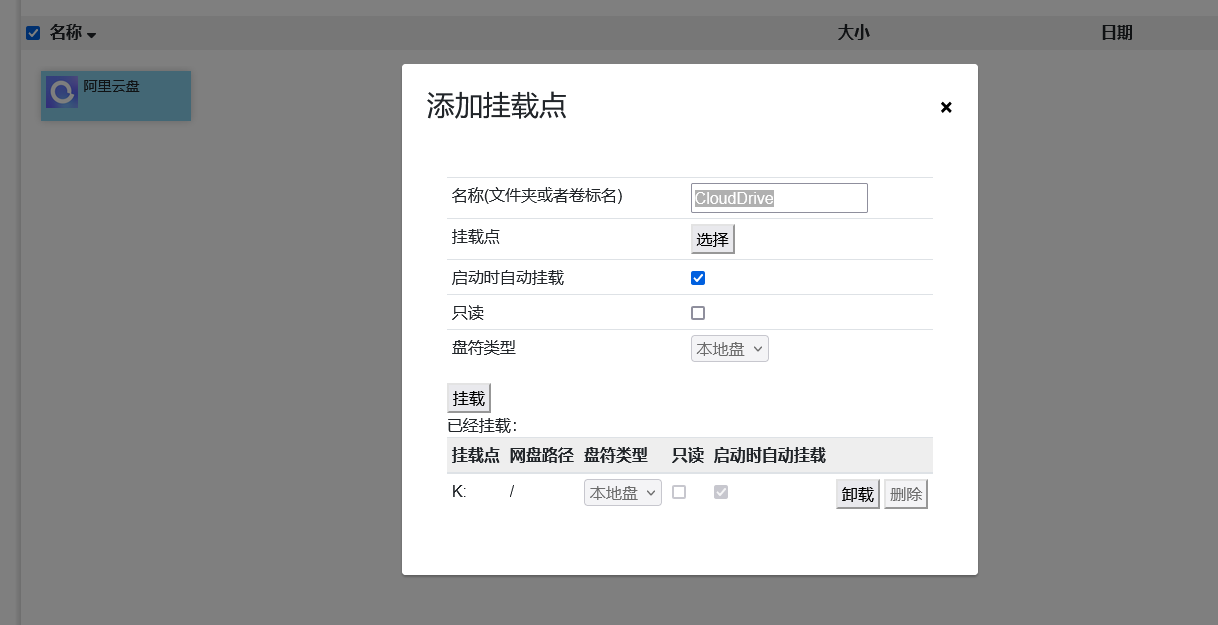The width and height of the screenshot is (1218, 625).
Task: Click the sort arrow next to 名称
Action: [x=91, y=35]
